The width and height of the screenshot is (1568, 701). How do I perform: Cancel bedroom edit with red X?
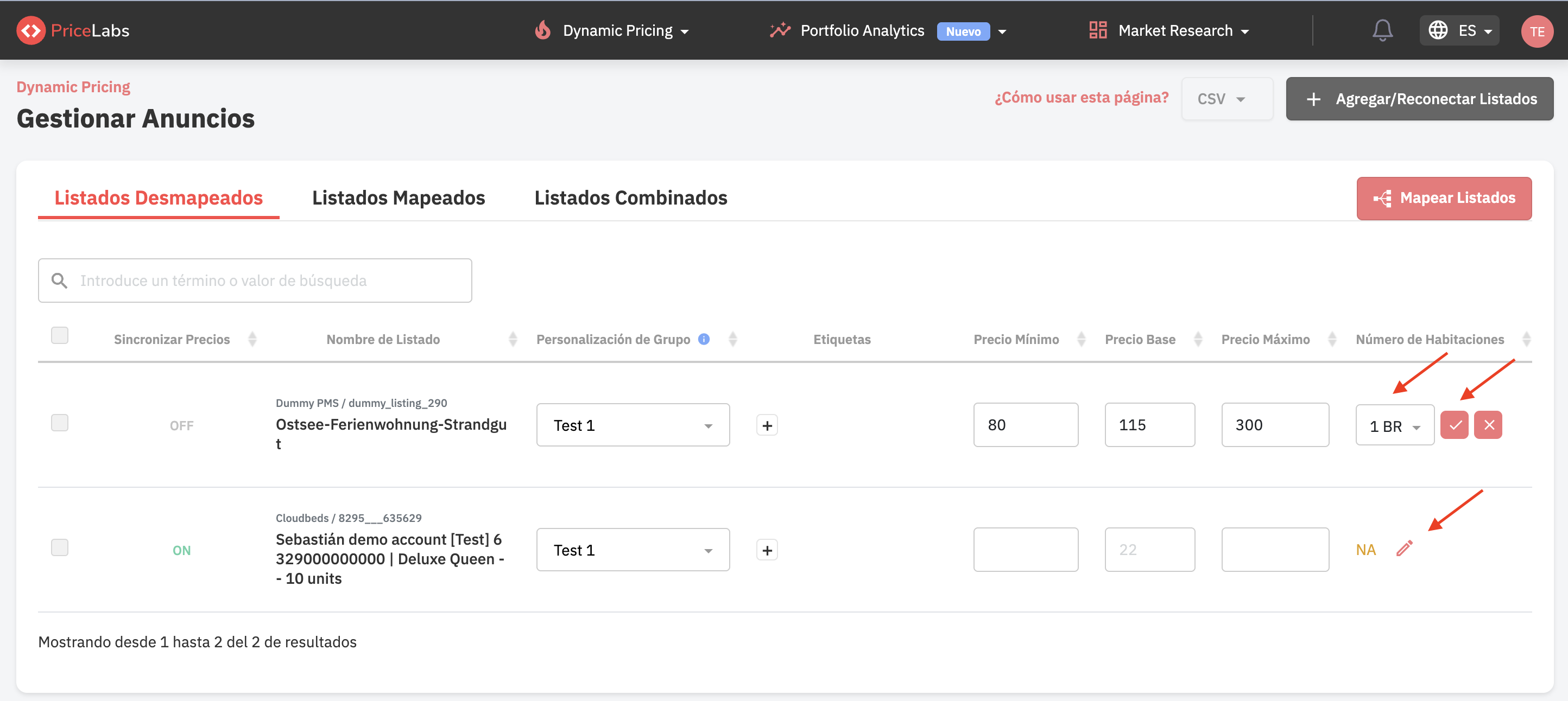pyautogui.click(x=1488, y=425)
